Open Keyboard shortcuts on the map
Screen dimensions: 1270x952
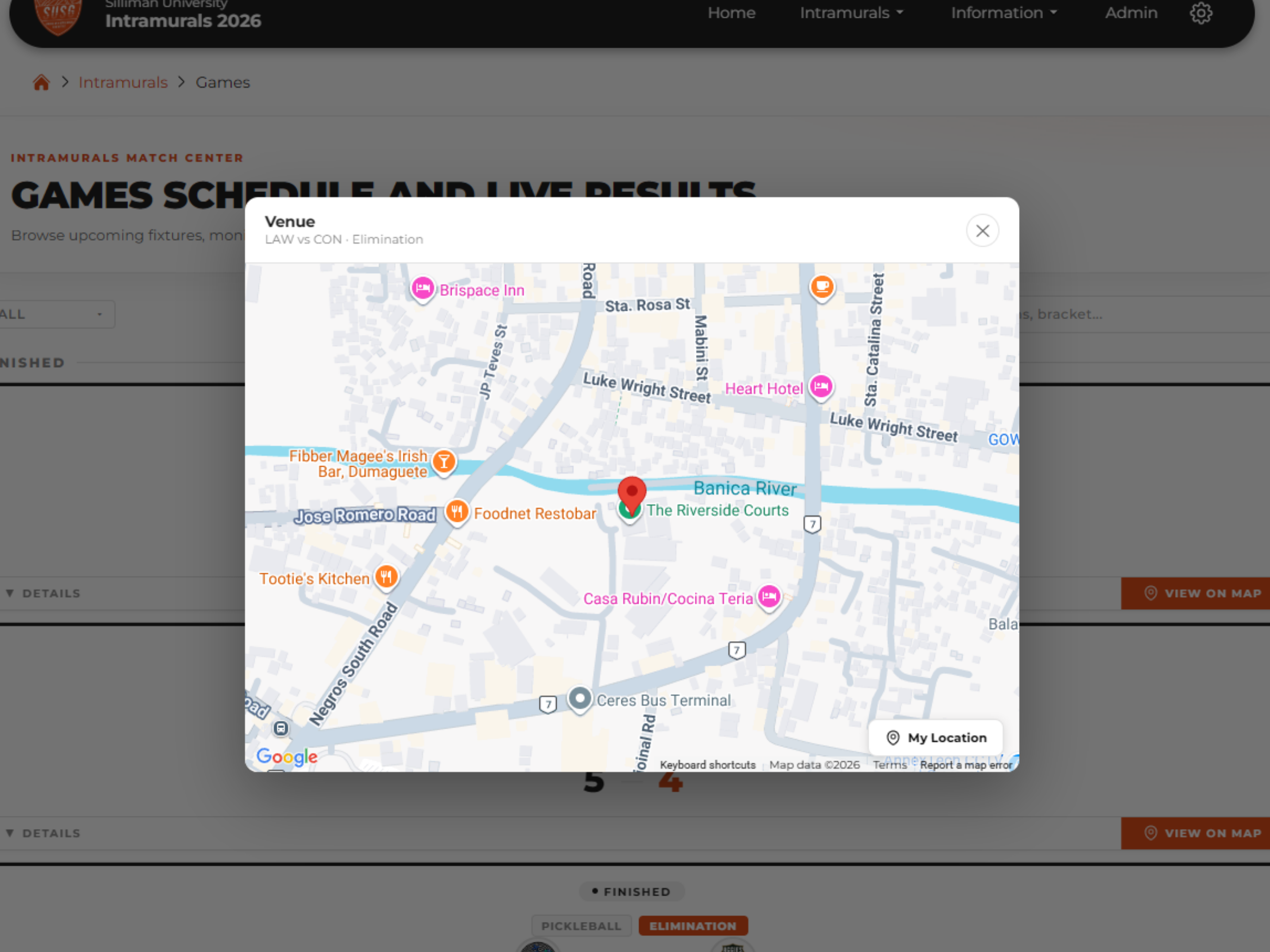tap(707, 765)
